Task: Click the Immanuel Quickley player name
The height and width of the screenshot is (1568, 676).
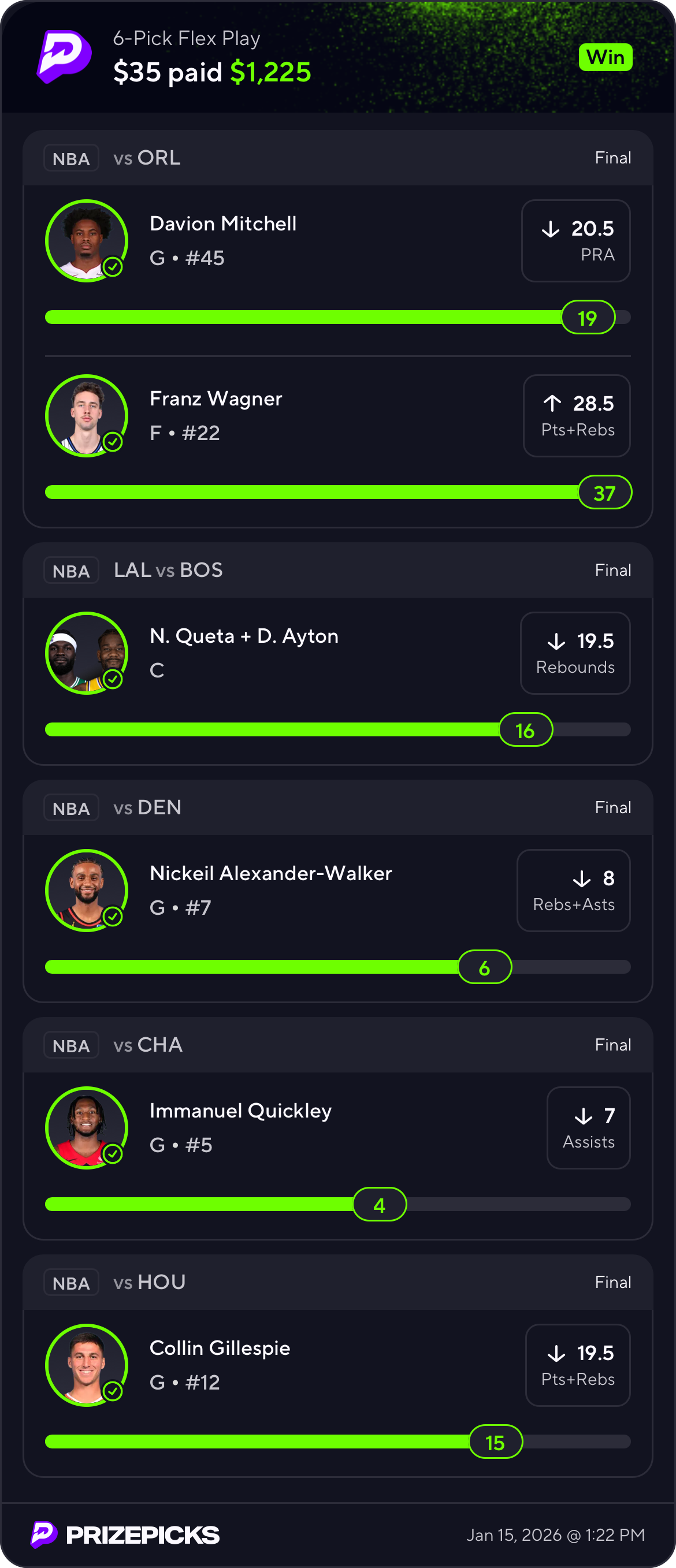Action: coord(240,1111)
